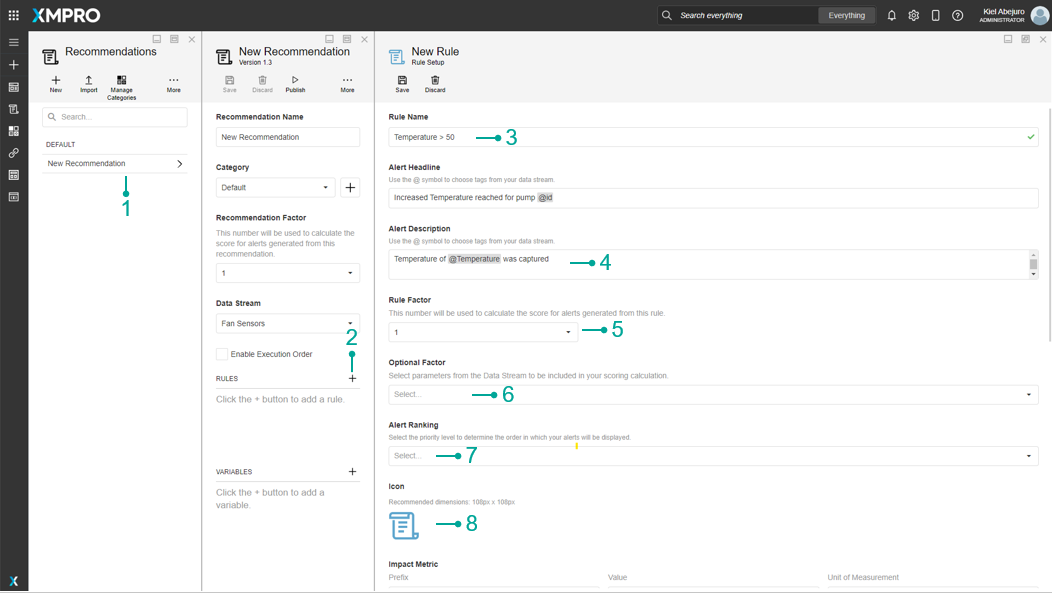Viewport: 1052px width, 593px height.
Task: Enable Execution Order checkbox
Action: click(222, 354)
